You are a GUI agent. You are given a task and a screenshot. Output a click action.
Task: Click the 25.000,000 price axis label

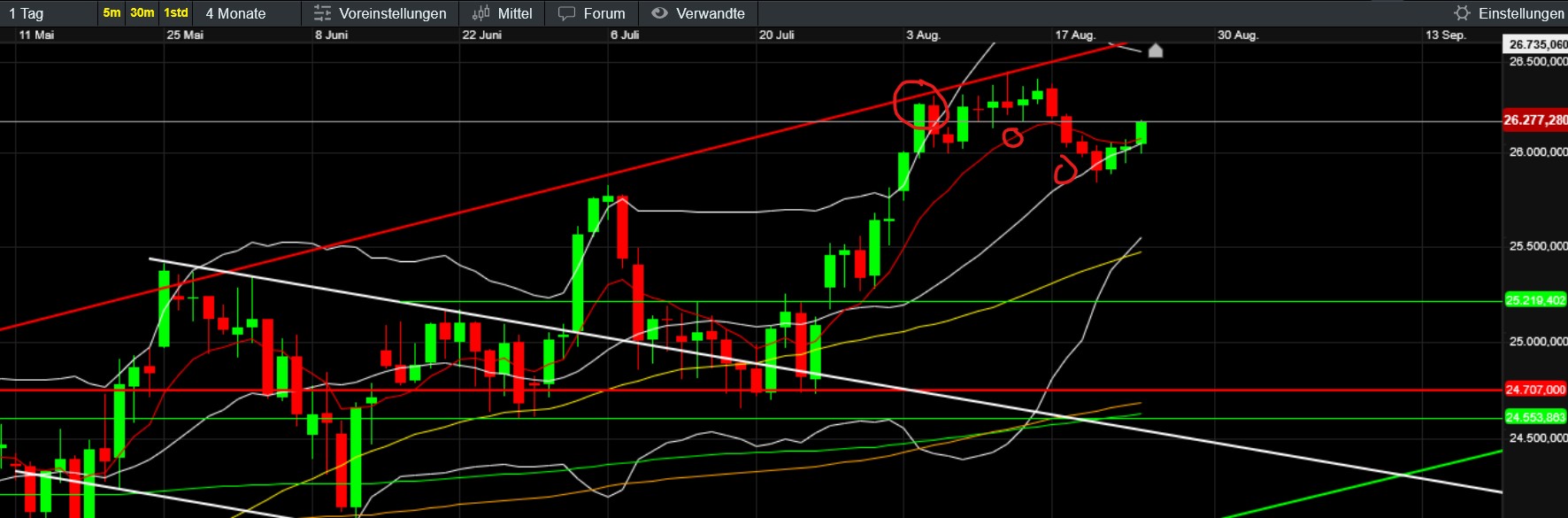point(1538,342)
